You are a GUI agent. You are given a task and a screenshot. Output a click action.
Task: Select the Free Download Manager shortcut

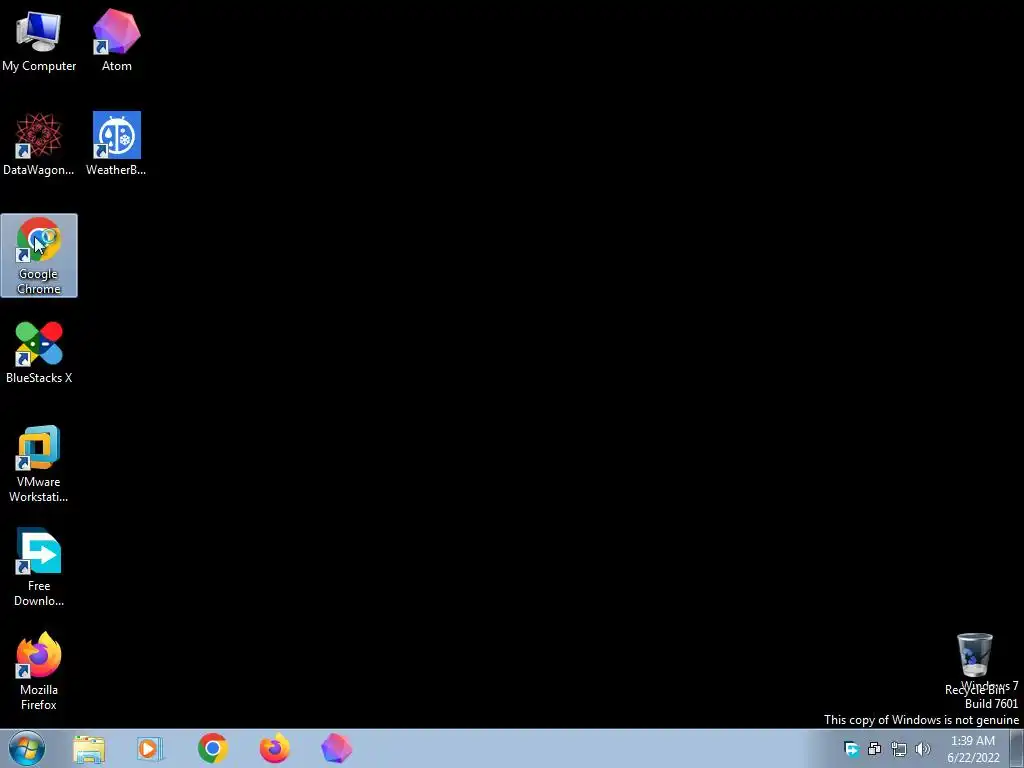click(39, 568)
